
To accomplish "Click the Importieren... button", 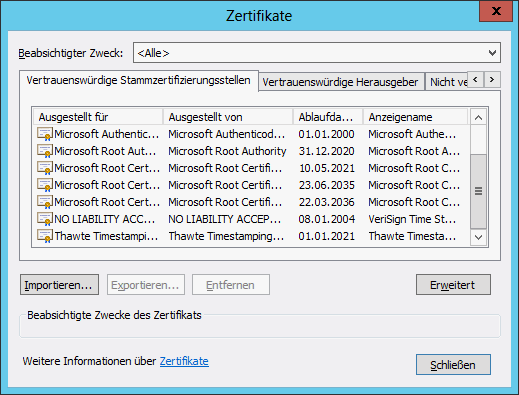I will [59, 285].
